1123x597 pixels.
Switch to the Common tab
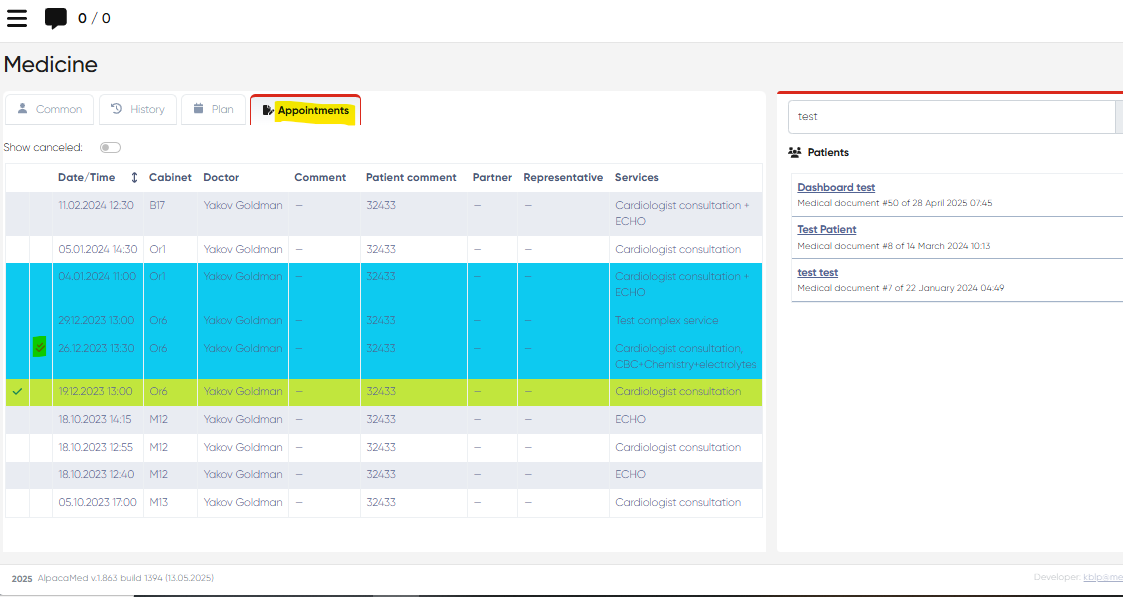coord(50,110)
